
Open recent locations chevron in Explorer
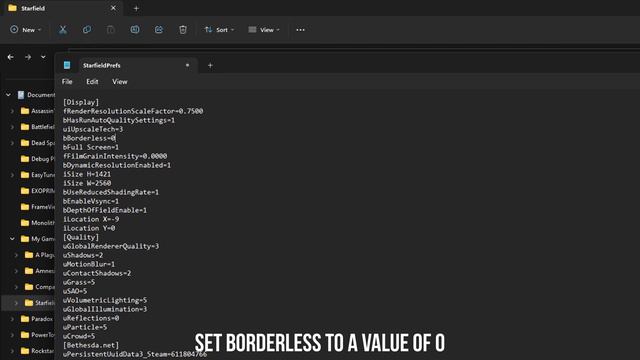43,57
